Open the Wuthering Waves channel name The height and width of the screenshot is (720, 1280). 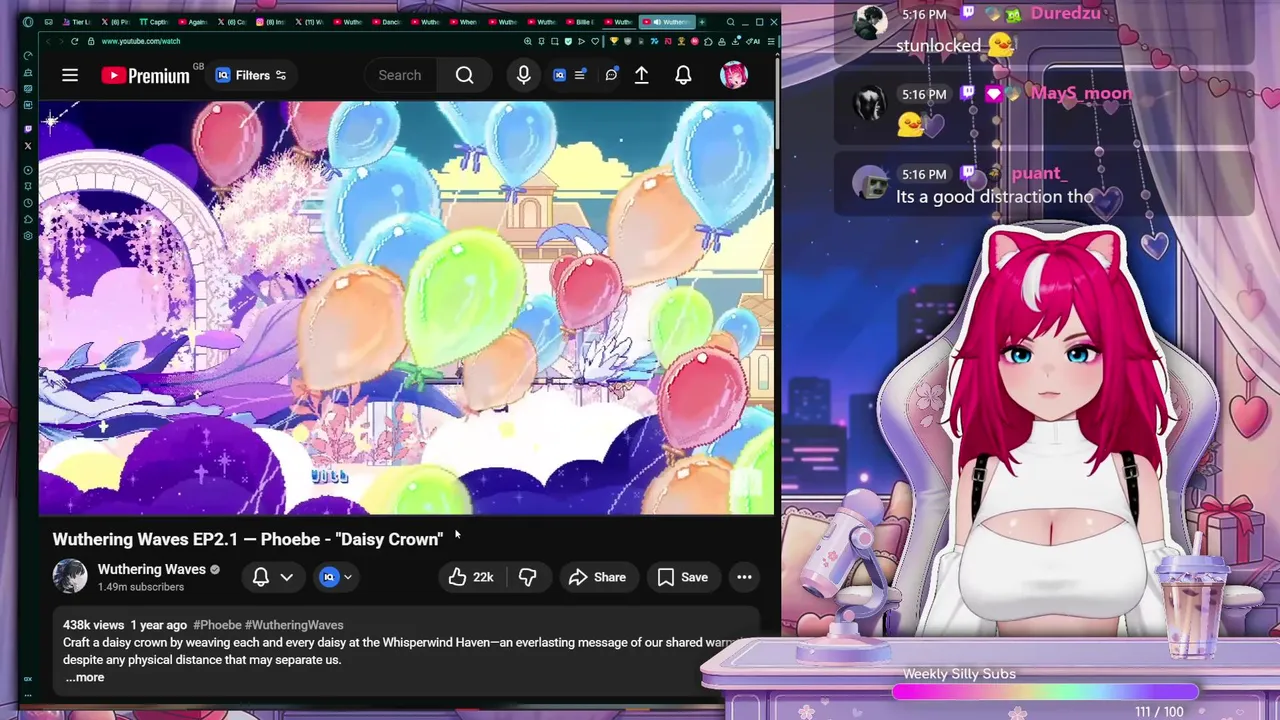pyautogui.click(x=151, y=569)
